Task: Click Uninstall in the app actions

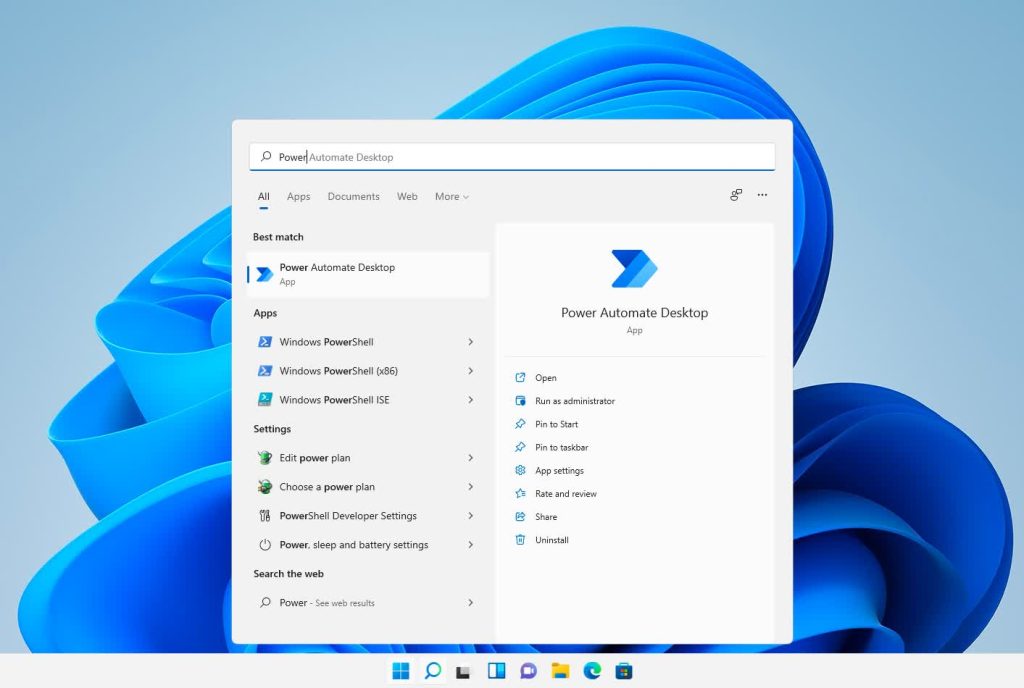Action: [x=551, y=540]
